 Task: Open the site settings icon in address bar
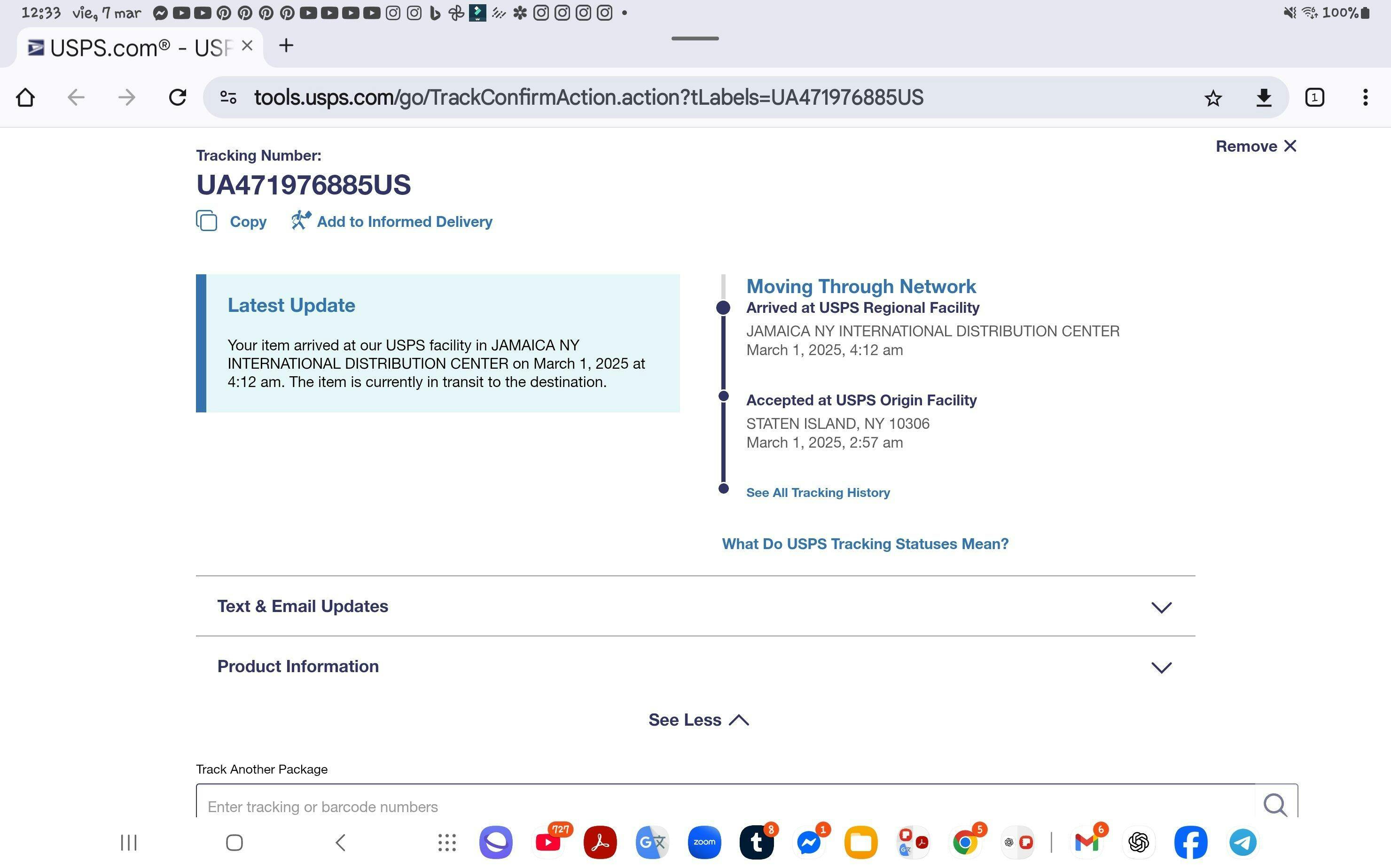[x=228, y=98]
